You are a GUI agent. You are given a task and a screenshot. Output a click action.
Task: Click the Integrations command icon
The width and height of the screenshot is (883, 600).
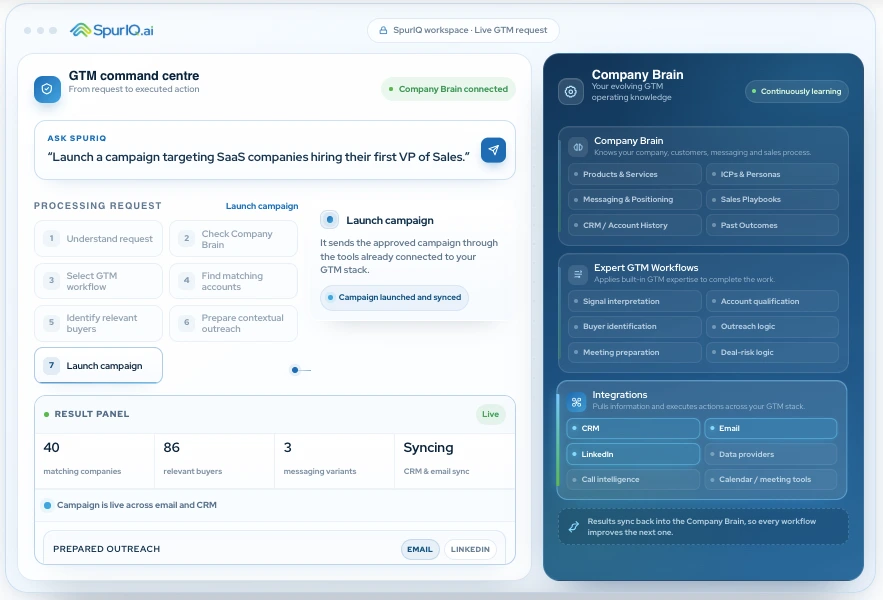click(x=576, y=402)
